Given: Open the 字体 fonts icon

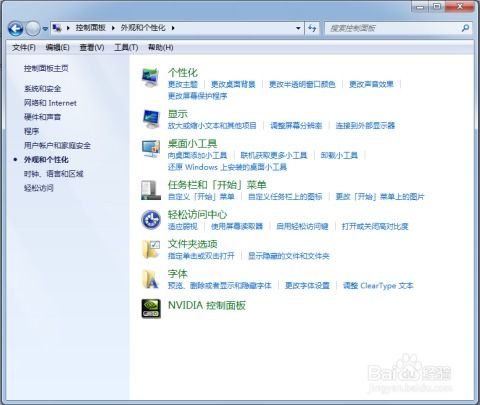Looking at the screenshot, I should coord(151,279).
